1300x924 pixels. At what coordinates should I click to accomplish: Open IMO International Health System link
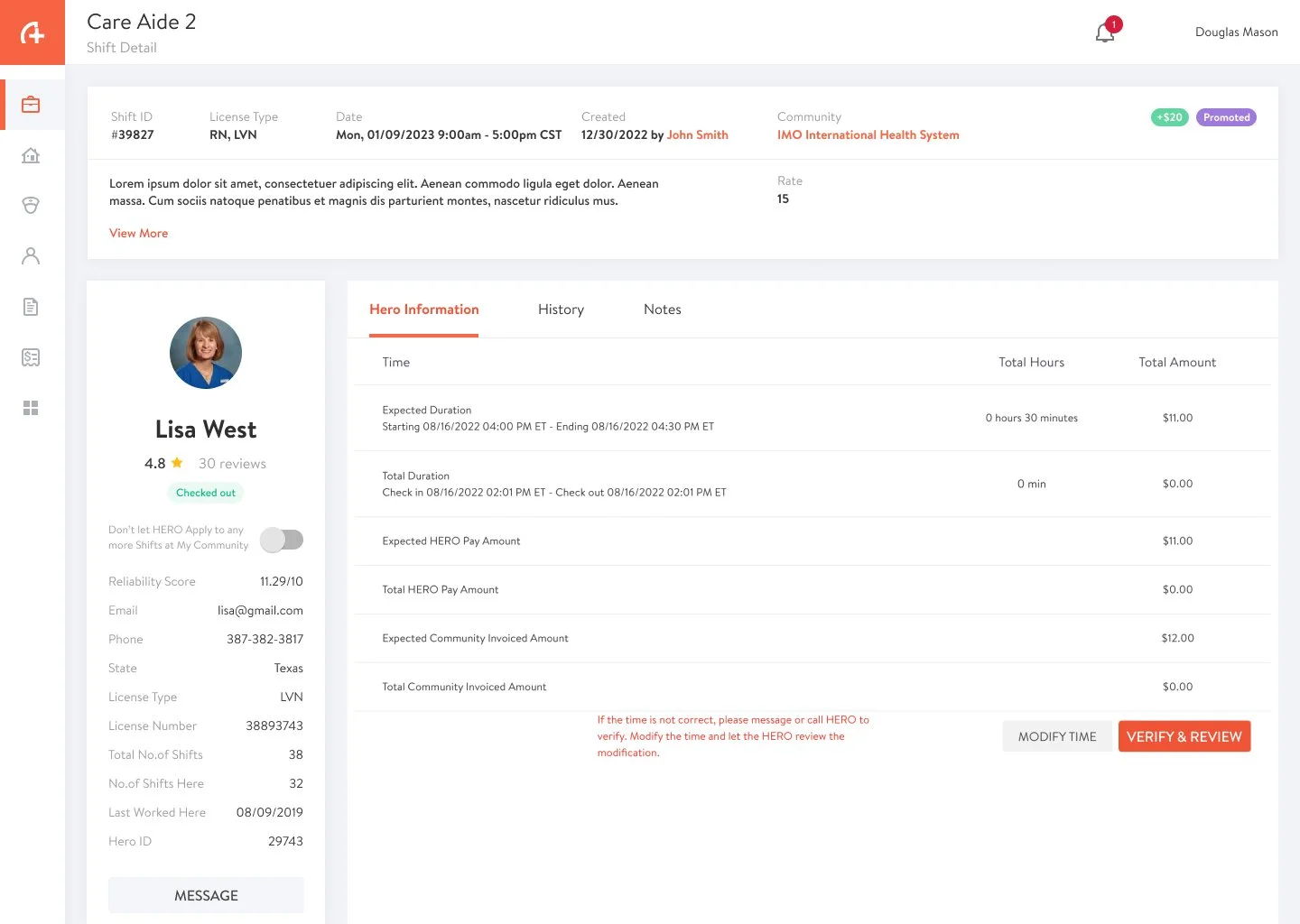[868, 134]
